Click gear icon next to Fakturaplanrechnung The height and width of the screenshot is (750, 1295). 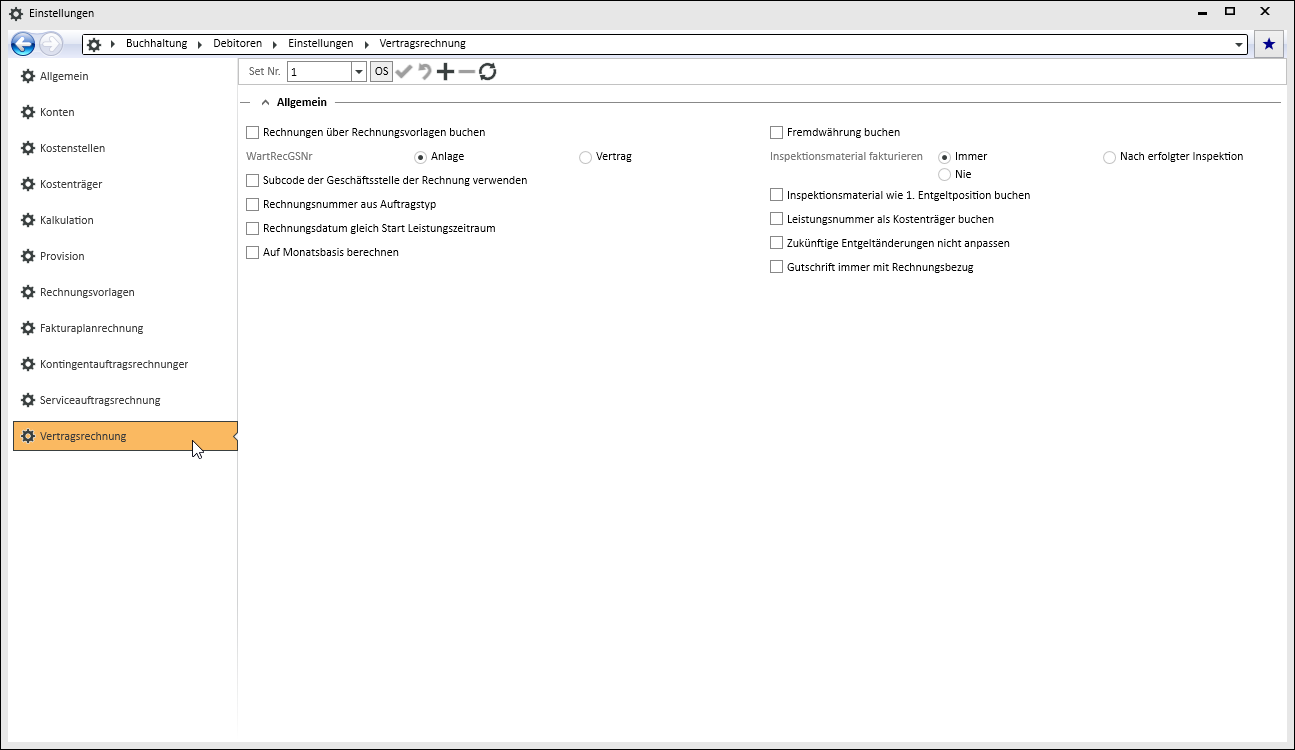tap(28, 328)
